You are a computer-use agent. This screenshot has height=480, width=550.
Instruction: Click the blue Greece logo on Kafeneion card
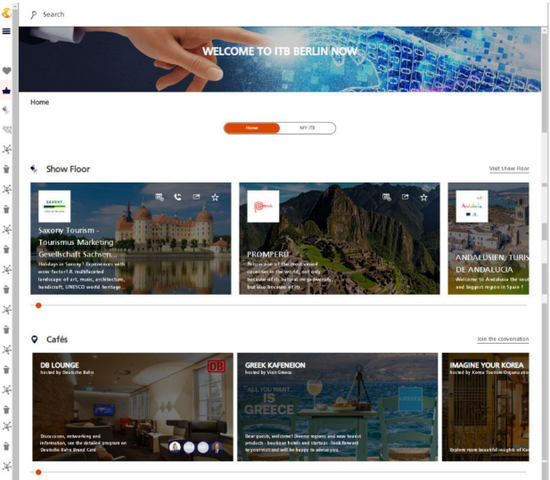point(410,399)
